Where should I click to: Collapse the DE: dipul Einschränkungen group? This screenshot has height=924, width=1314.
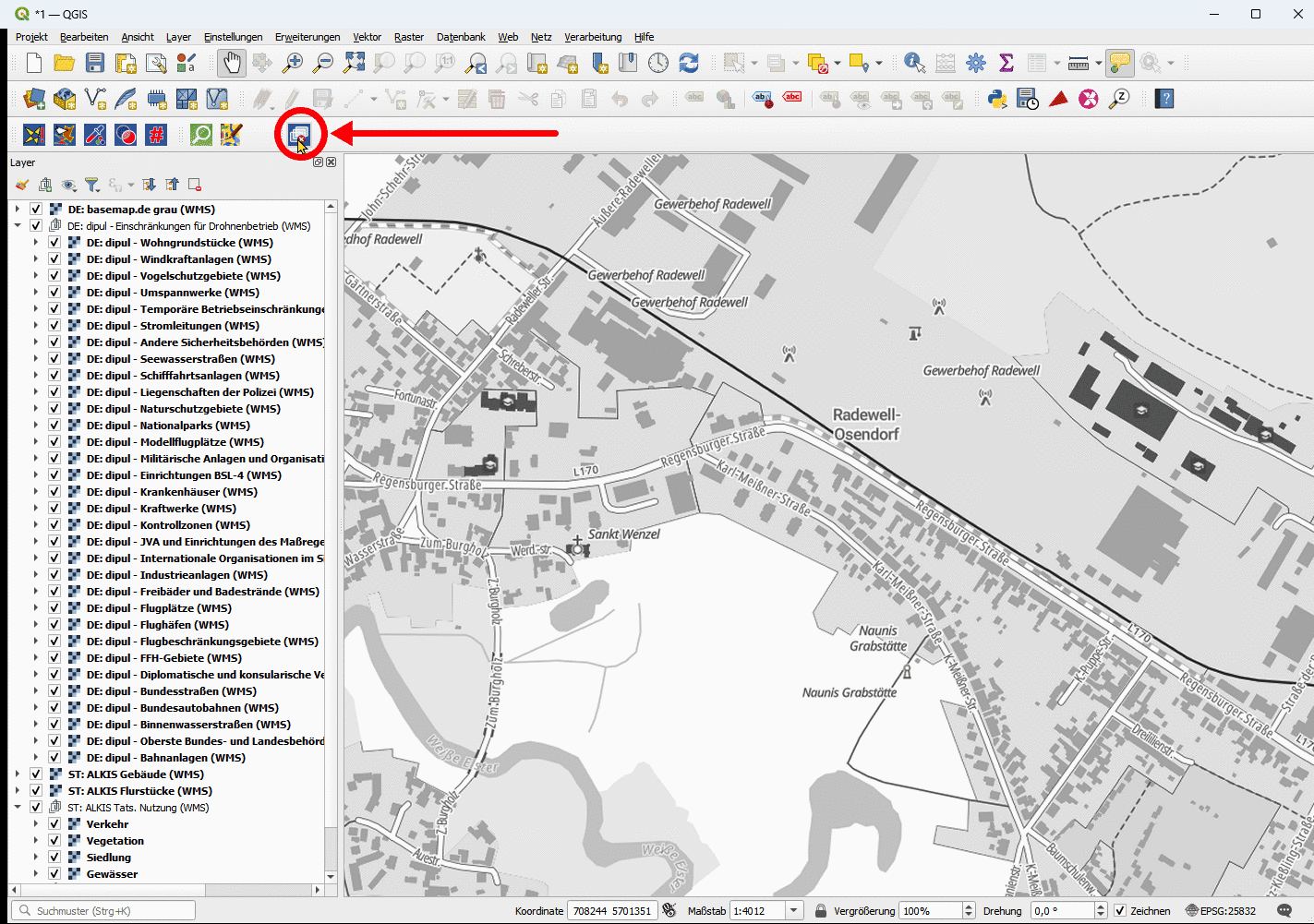[18, 226]
